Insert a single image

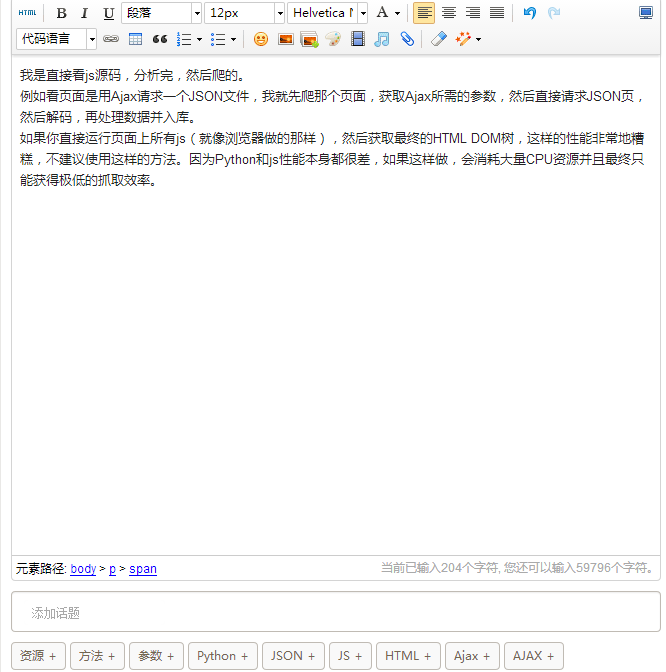coord(285,39)
